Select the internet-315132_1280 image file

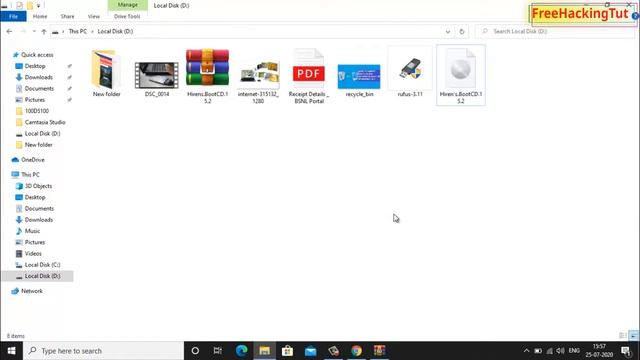258,82
